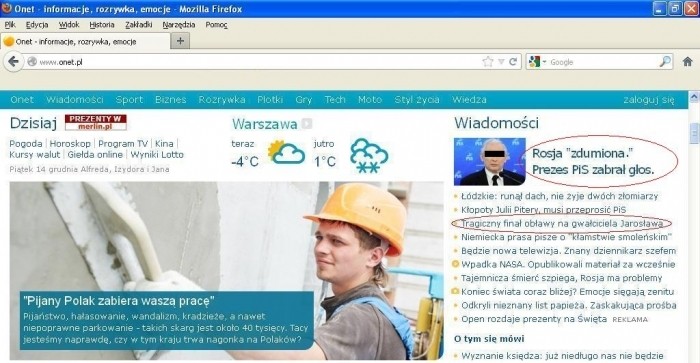Click the search magnifier icon

coord(665,62)
